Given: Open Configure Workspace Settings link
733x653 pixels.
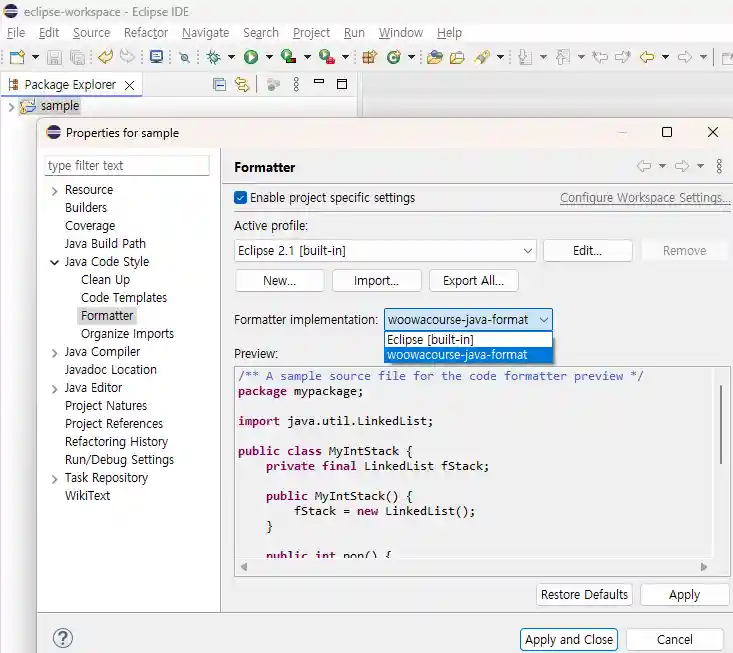Looking at the screenshot, I should 645,198.
